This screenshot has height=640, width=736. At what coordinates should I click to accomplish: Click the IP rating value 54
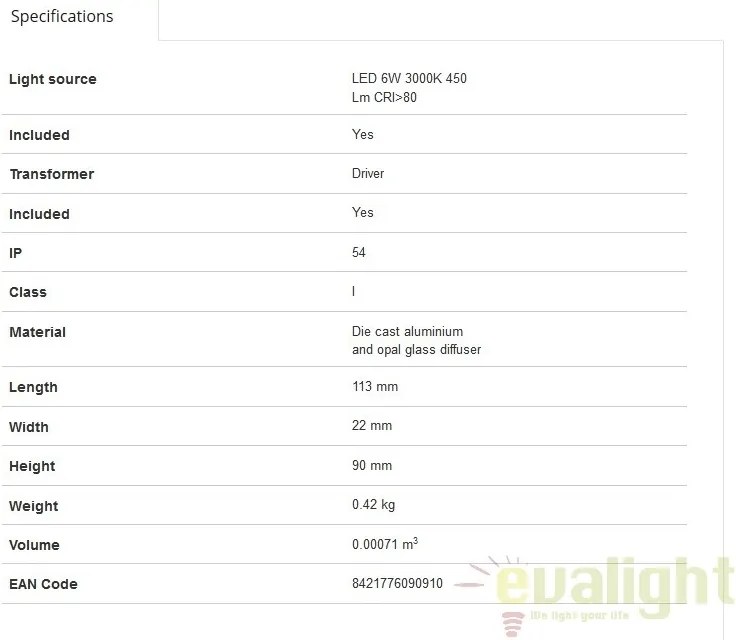[359, 252]
